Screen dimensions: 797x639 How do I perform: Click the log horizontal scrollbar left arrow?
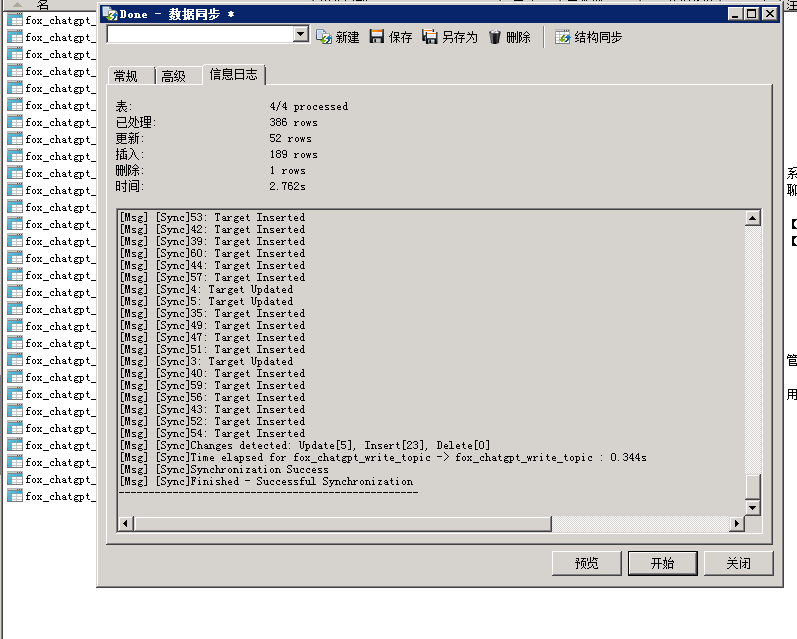click(125, 524)
